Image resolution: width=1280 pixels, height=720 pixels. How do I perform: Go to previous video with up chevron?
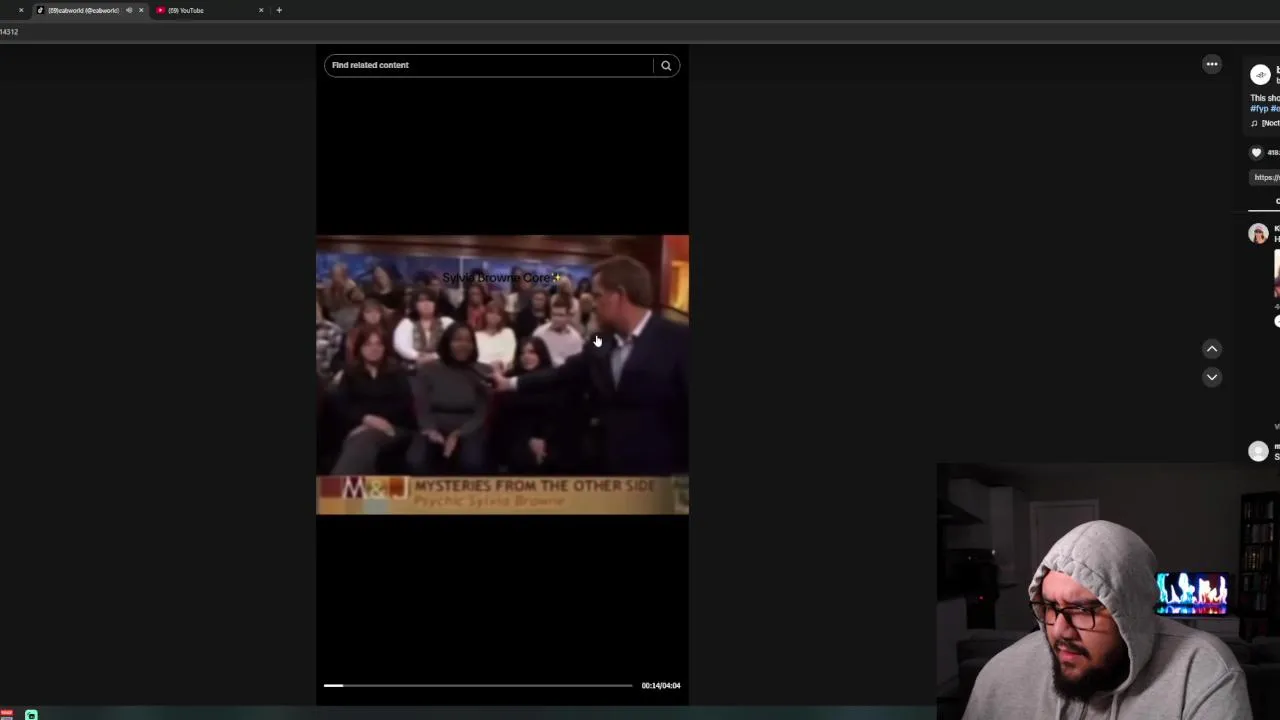click(1212, 349)
